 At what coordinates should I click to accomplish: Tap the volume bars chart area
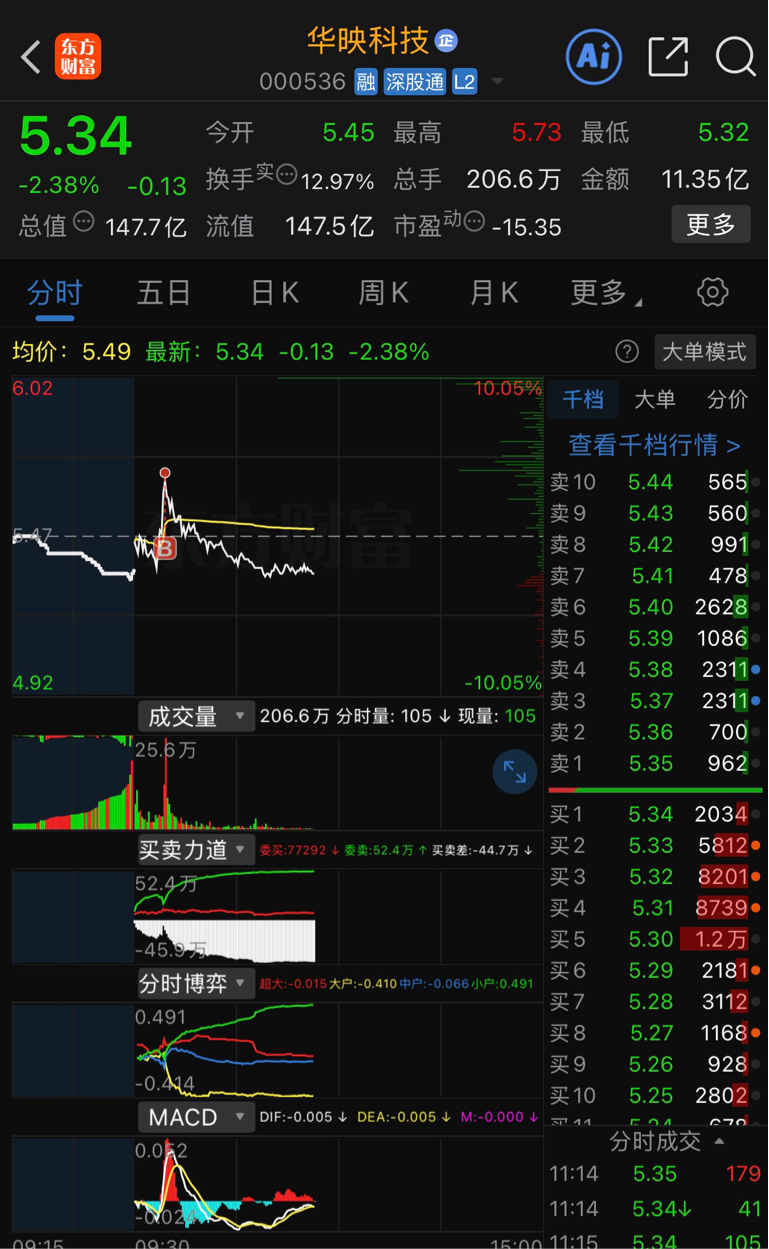pos(276,783)
